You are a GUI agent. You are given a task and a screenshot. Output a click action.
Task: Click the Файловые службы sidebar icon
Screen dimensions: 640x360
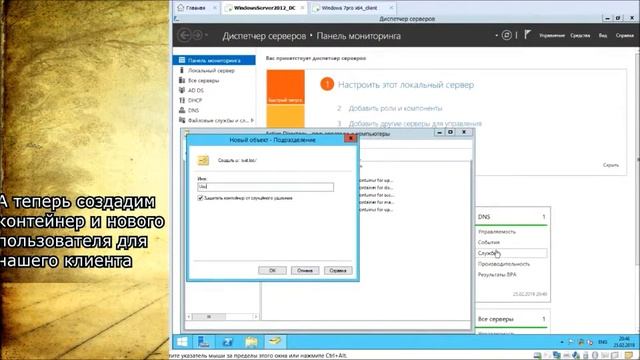pos(182,120)
